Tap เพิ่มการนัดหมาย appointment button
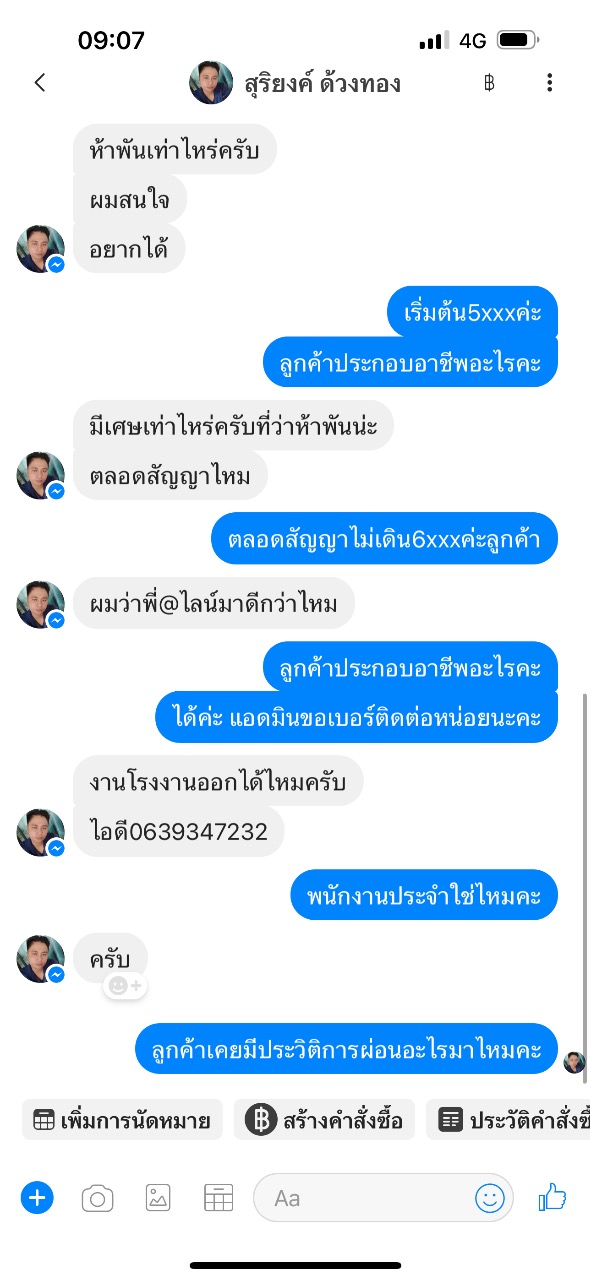The width and height of the screenshot is (590, 1280). (122, 1120)
